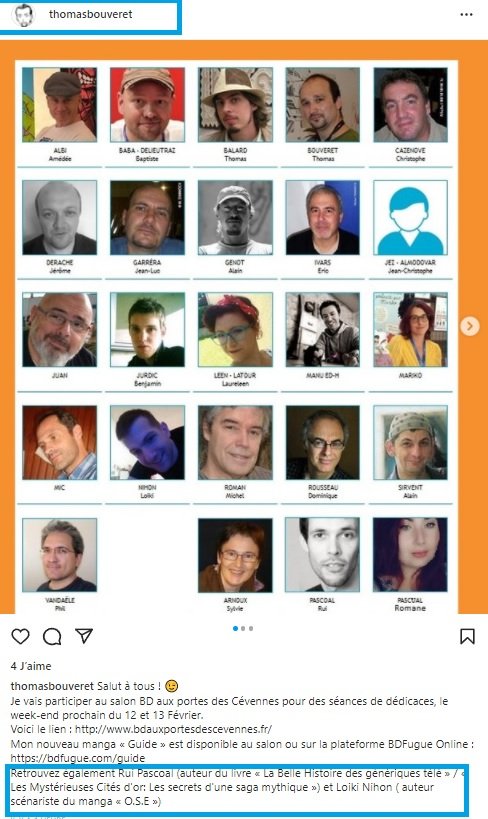This screenshot has width=488, height=819.
Task: Open thomasbouveret username in header
Action: [x=91, y=15]
